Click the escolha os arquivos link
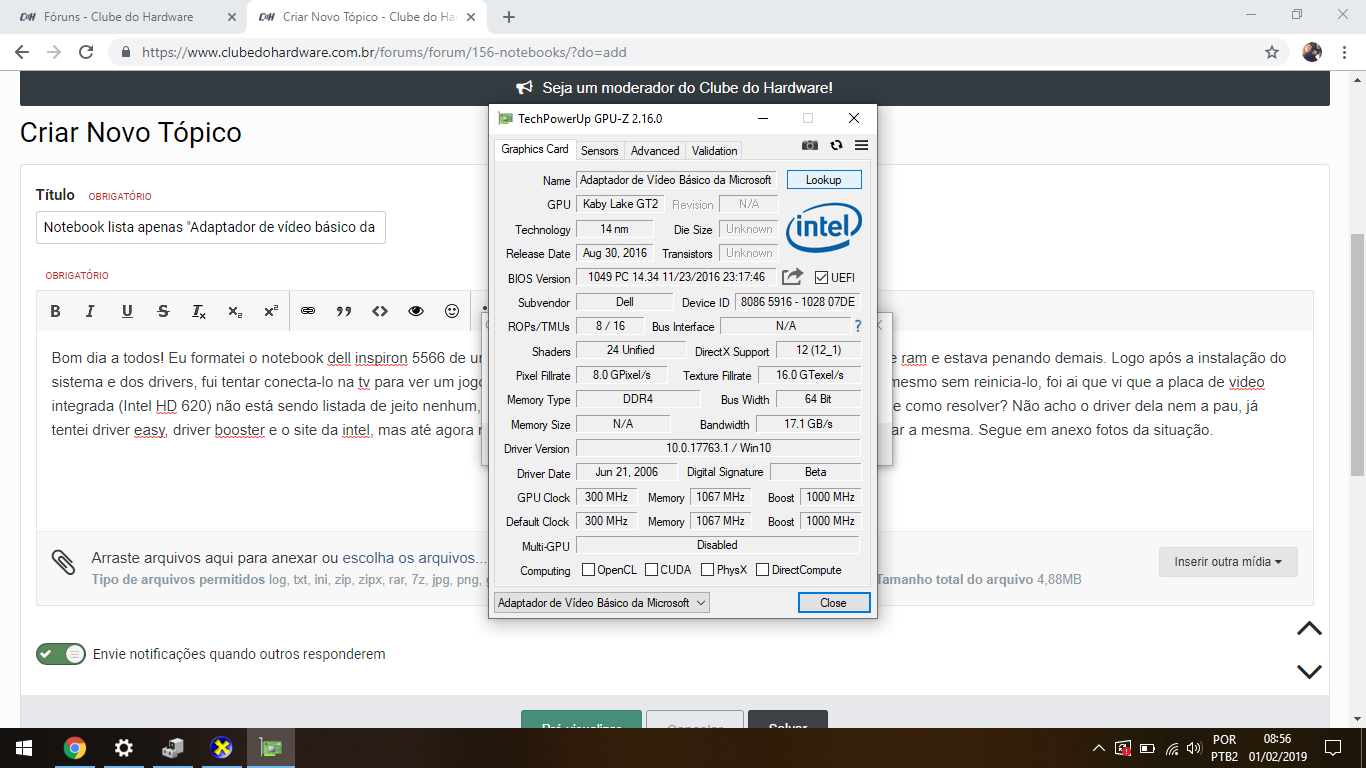 (x=414, y=558)
